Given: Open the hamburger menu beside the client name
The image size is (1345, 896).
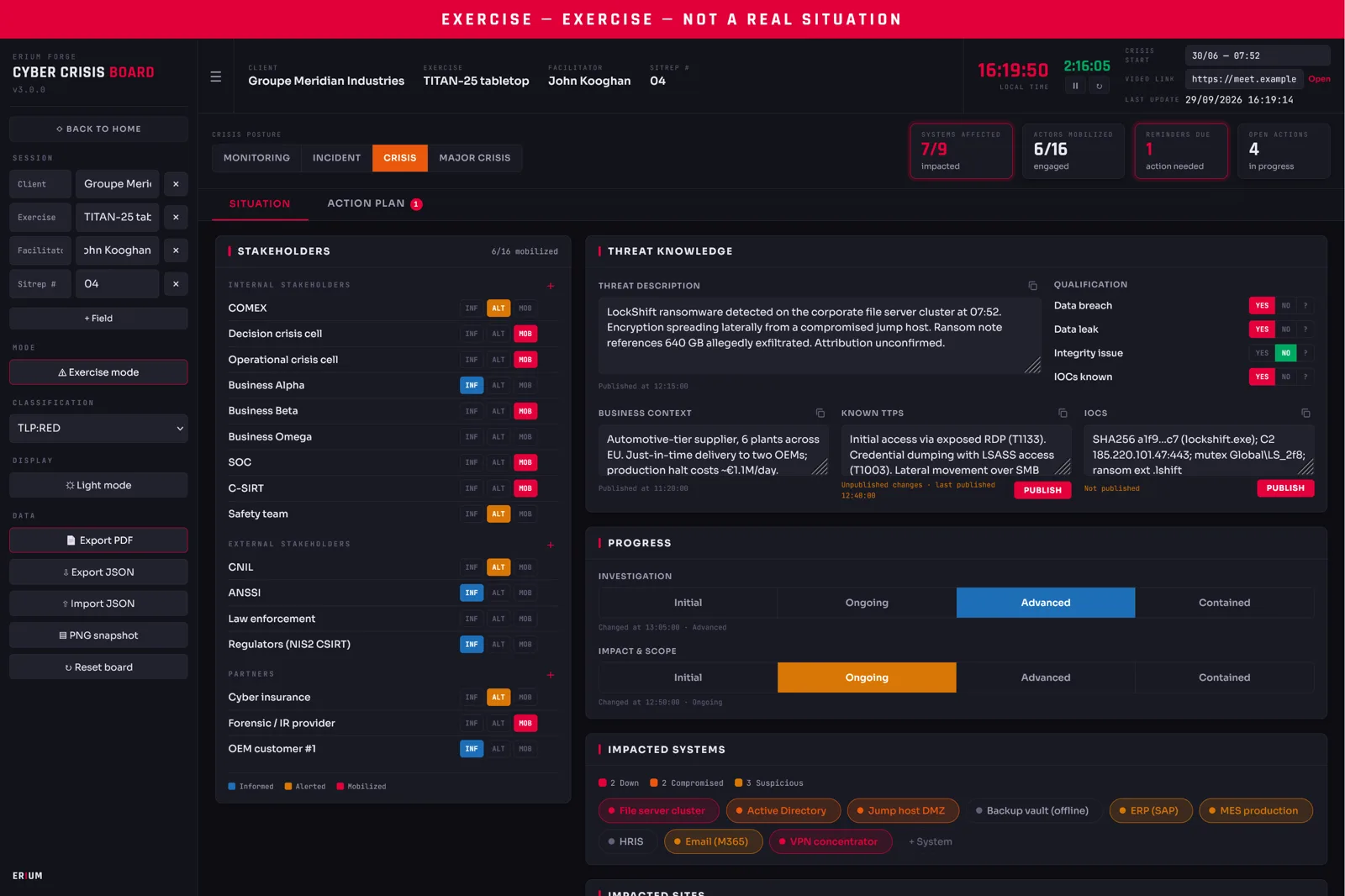Looking at the screenshot, I should click(216, 76).
